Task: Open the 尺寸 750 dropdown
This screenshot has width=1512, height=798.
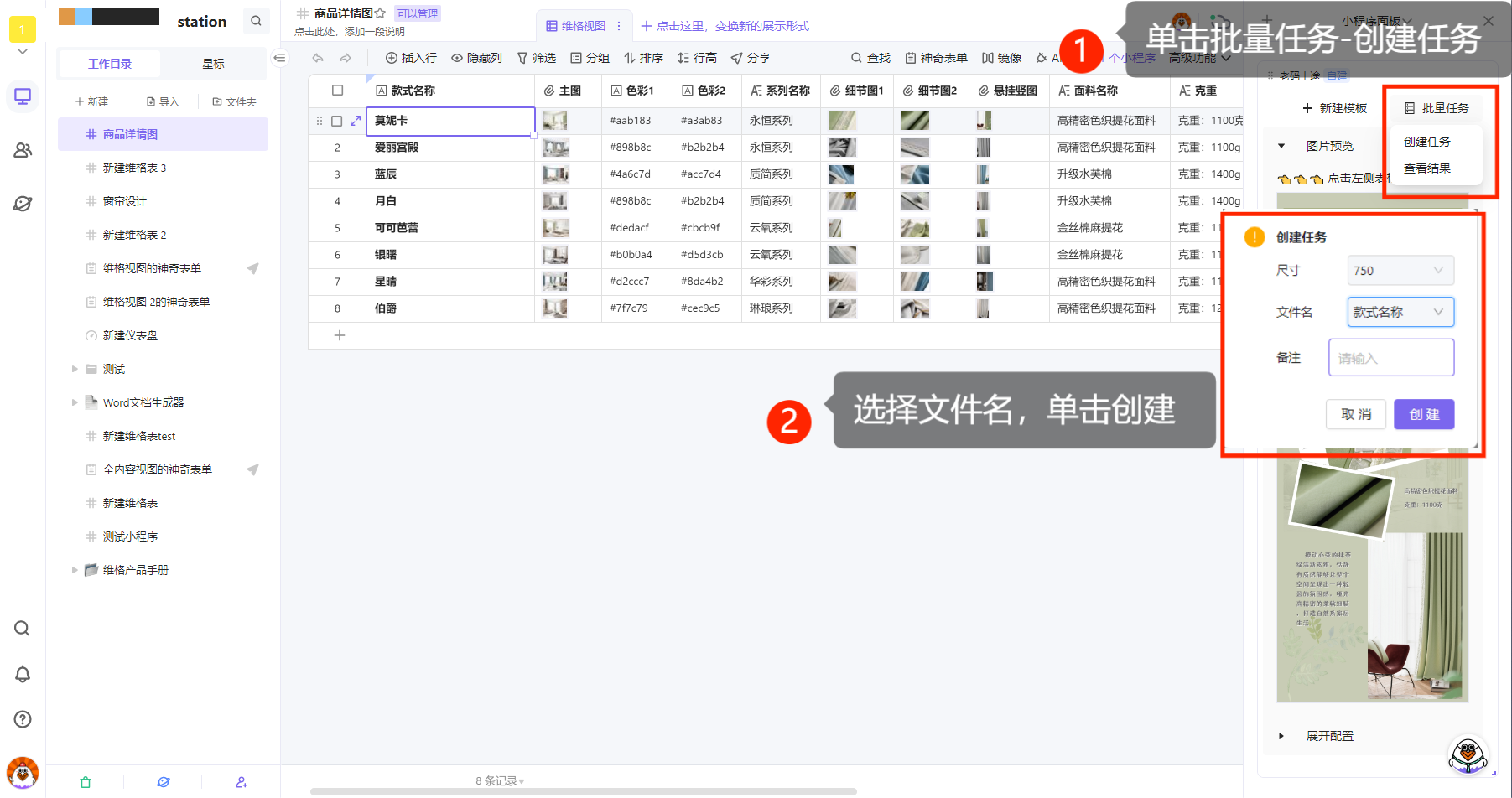Action: coord(1400,271)
